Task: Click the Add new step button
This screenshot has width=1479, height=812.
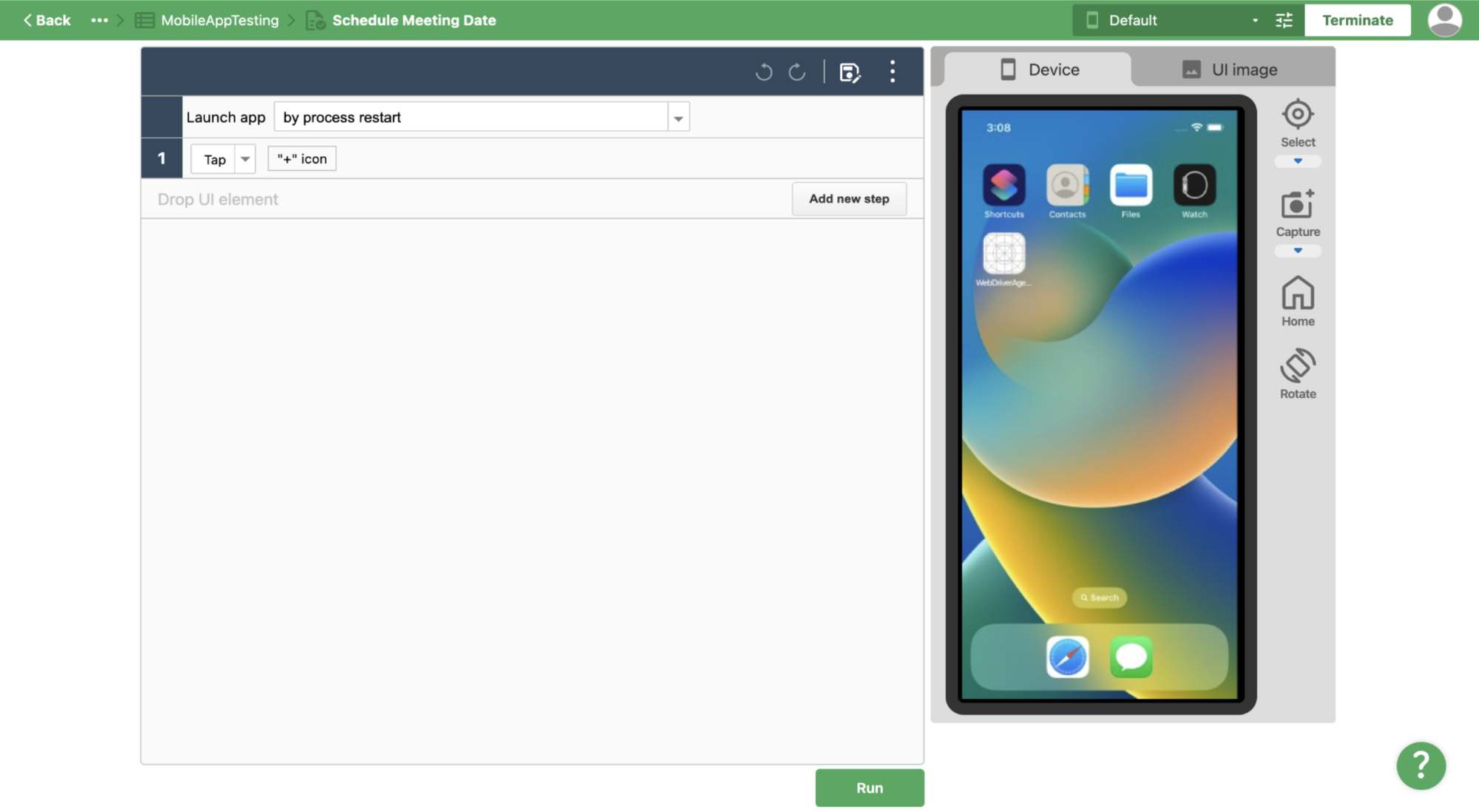Action: [x=849, y=199]
